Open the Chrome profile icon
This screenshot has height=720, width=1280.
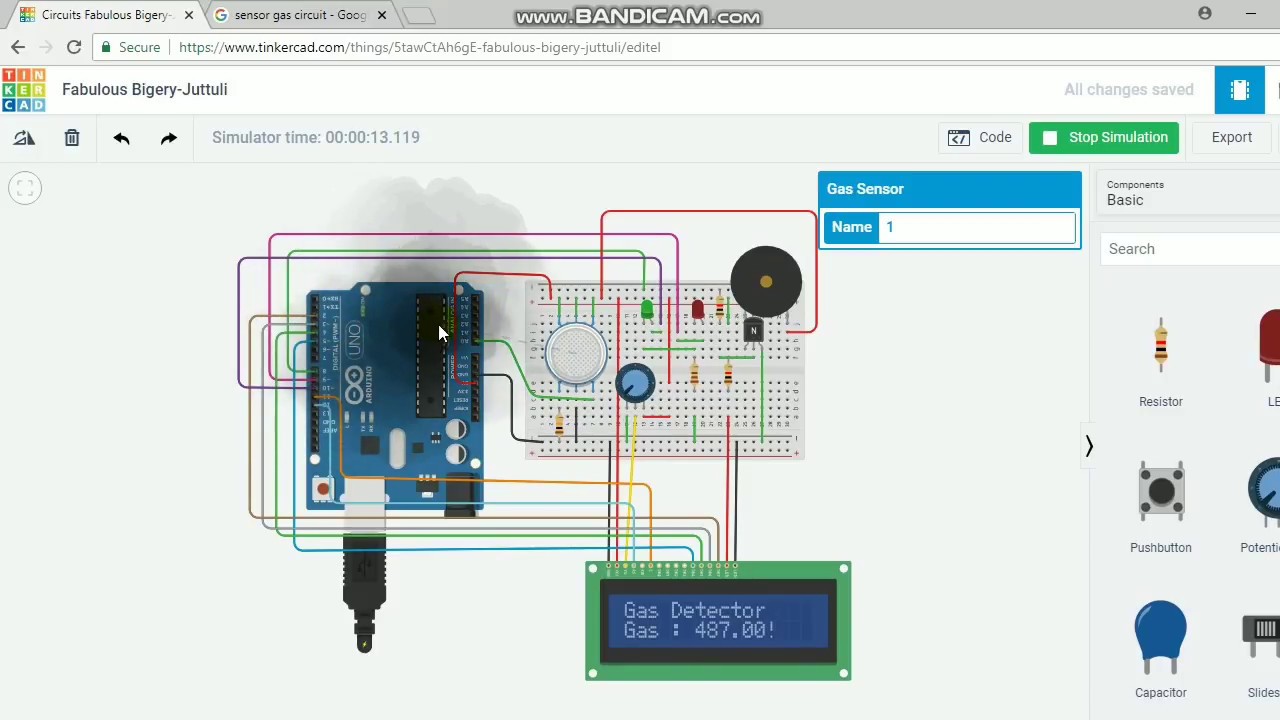pos(1205,14)
